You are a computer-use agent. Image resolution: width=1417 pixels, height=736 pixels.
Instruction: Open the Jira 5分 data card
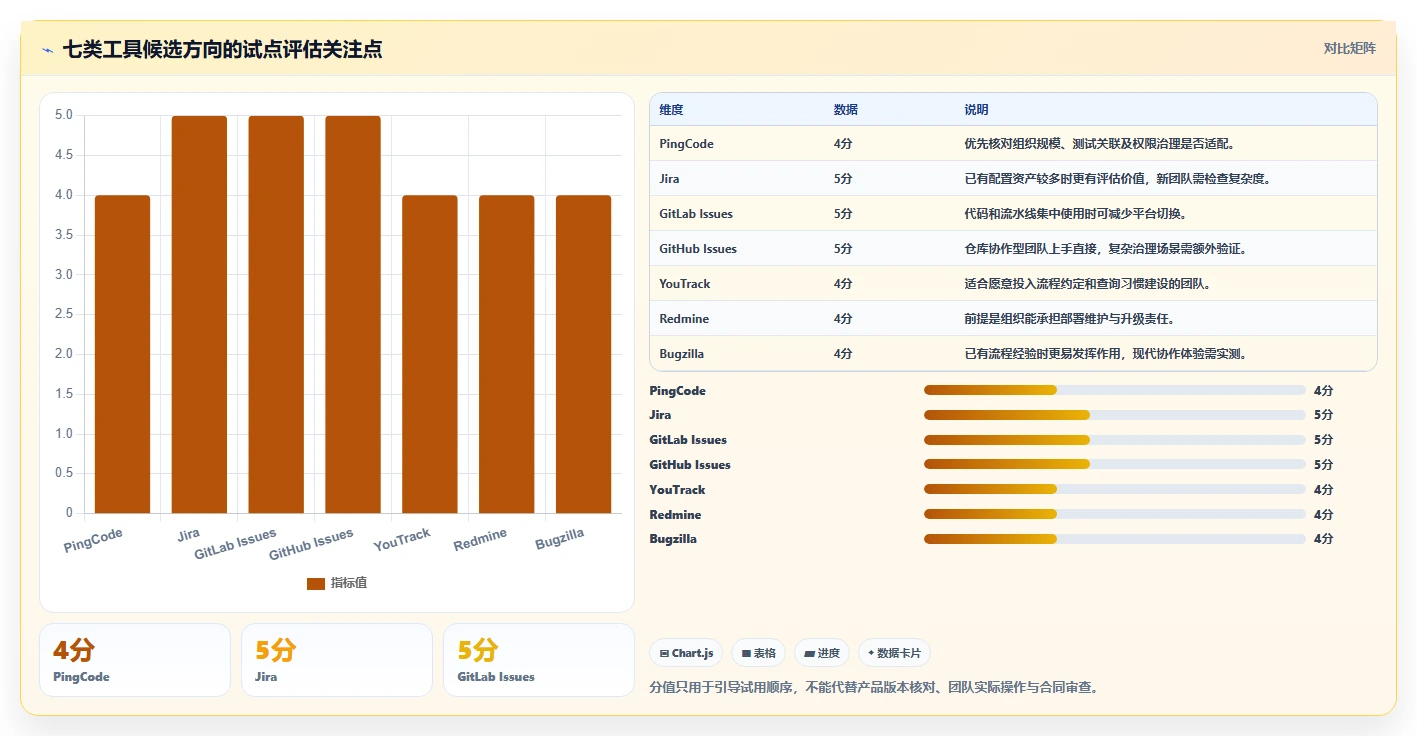337,660
